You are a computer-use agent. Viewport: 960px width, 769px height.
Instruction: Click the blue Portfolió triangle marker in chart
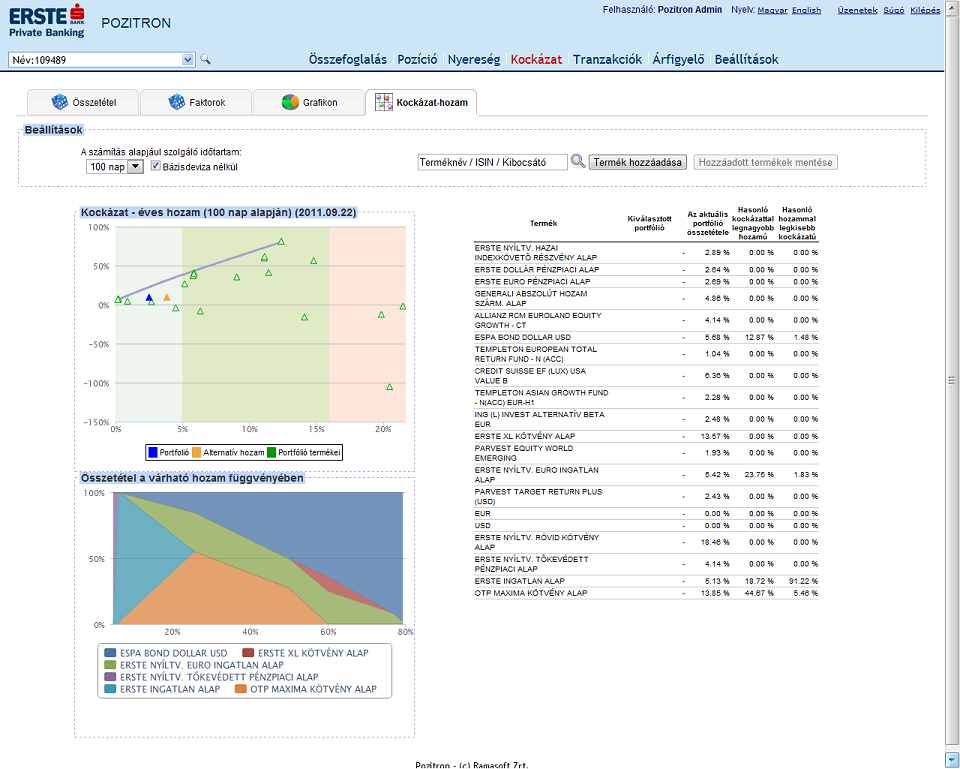(149, 298)
